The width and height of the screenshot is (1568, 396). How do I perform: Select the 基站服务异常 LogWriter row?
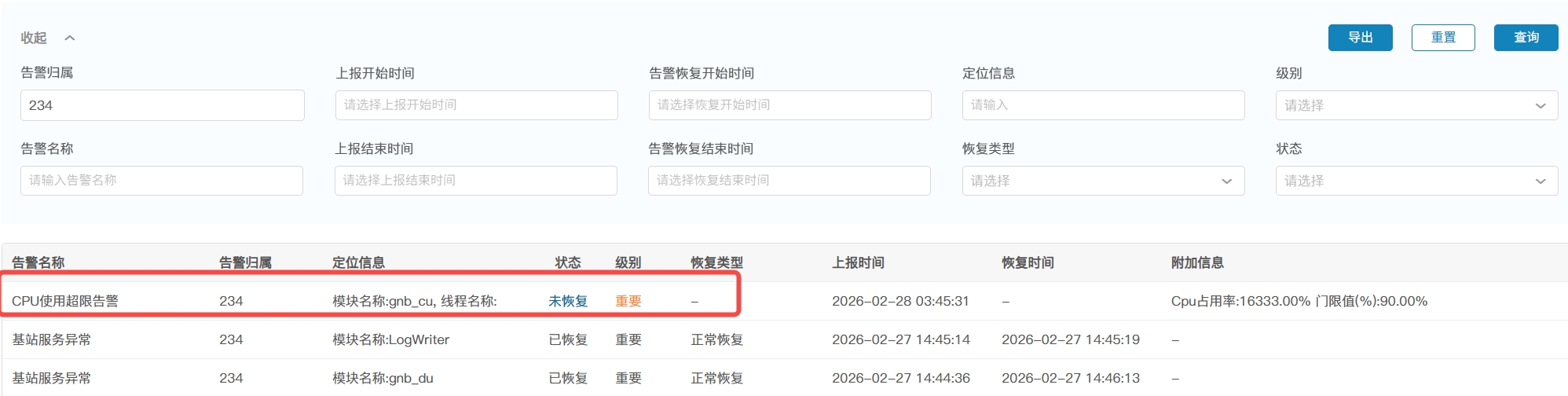52,339
